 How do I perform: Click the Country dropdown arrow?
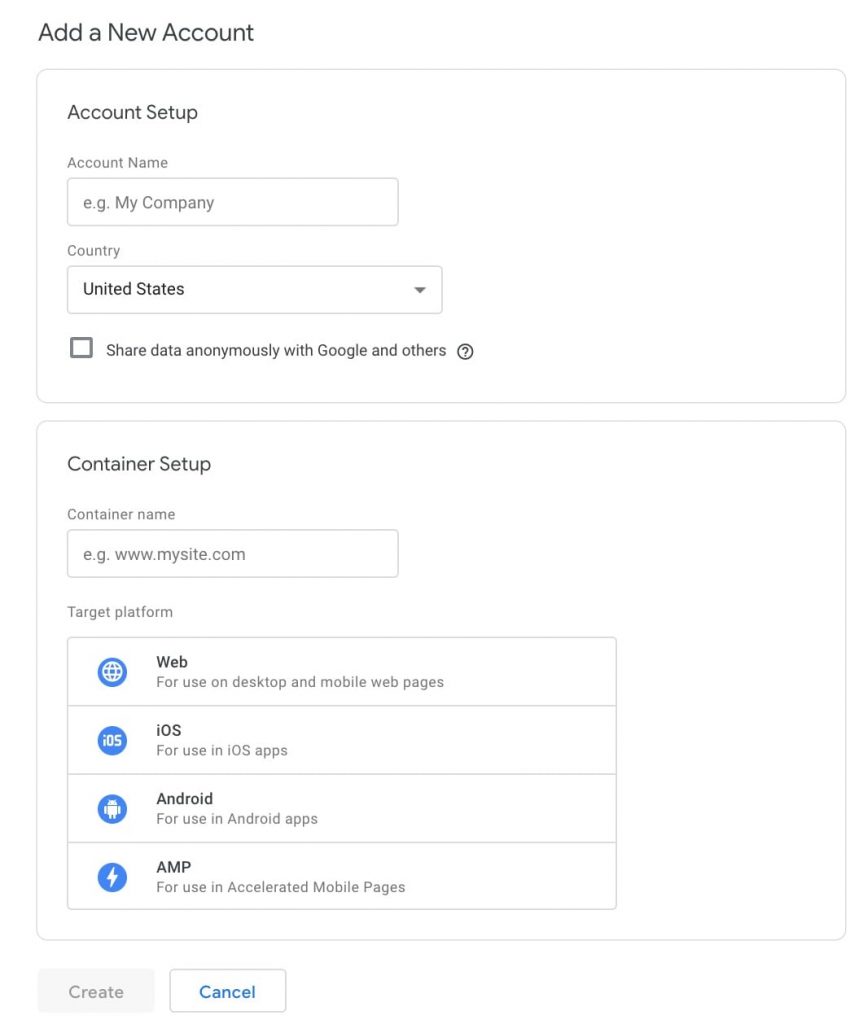(x=419, y=289)
